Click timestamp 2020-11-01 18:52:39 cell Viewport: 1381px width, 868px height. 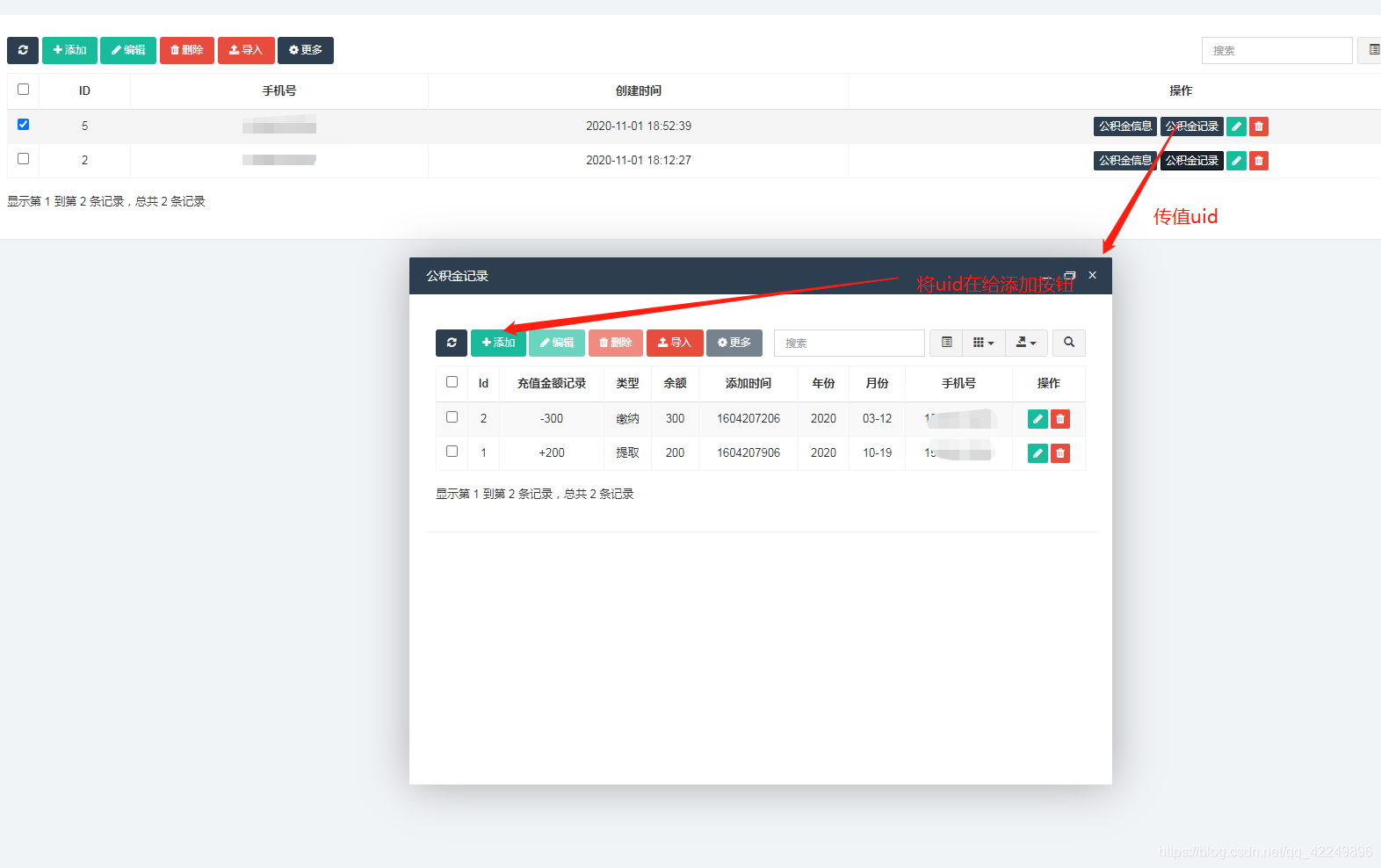click(x=639, y=127)
